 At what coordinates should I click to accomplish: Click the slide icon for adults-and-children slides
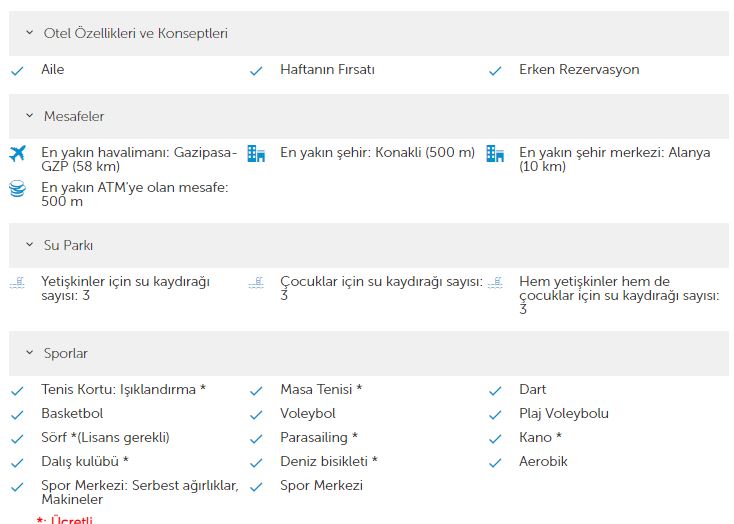(x=495, y=283)
